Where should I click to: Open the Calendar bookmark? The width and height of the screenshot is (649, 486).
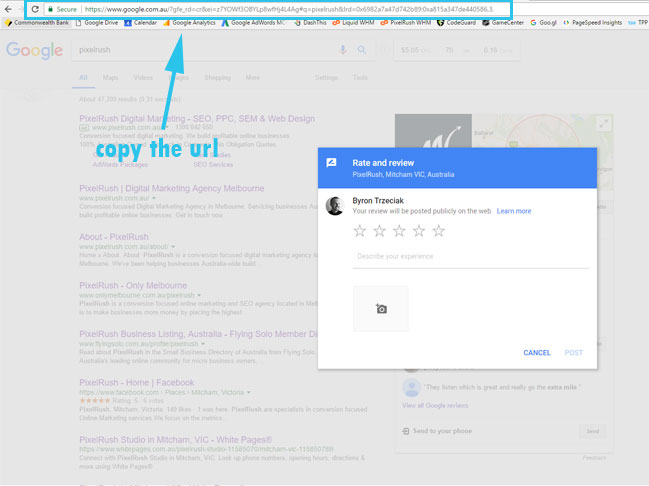pos(140,23)
